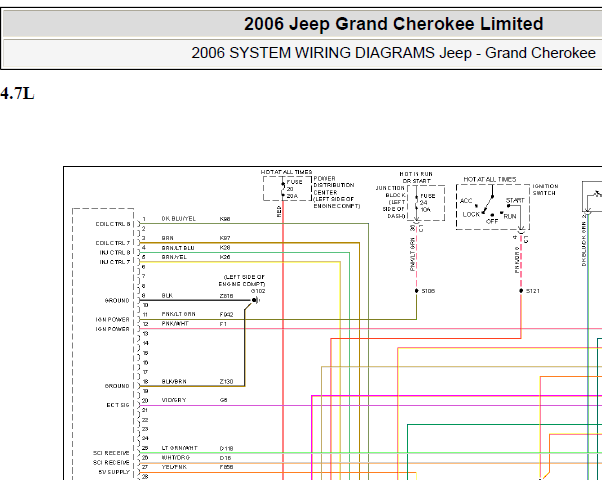602x480 pixels.
Task: Click the 'BRN/LT BLU' wire color label
Action: (x=178, y=248)
